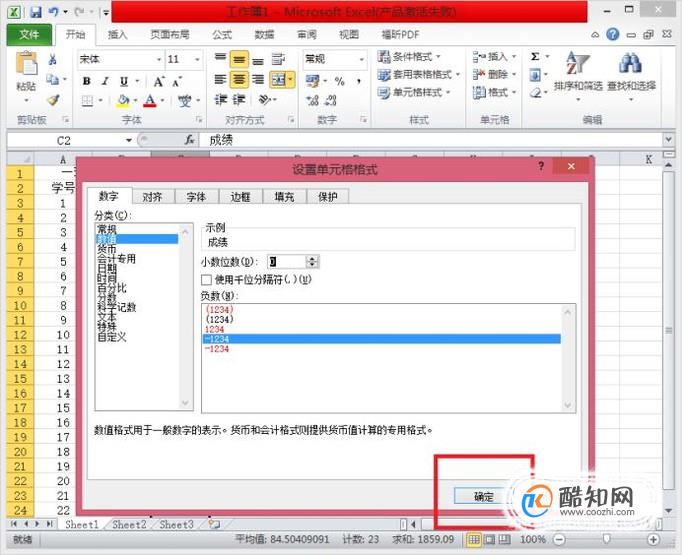682x555 pixels.
Task: Open the Formulas ribbon tab
Action: pyautogui.click(x=222, y=35)
